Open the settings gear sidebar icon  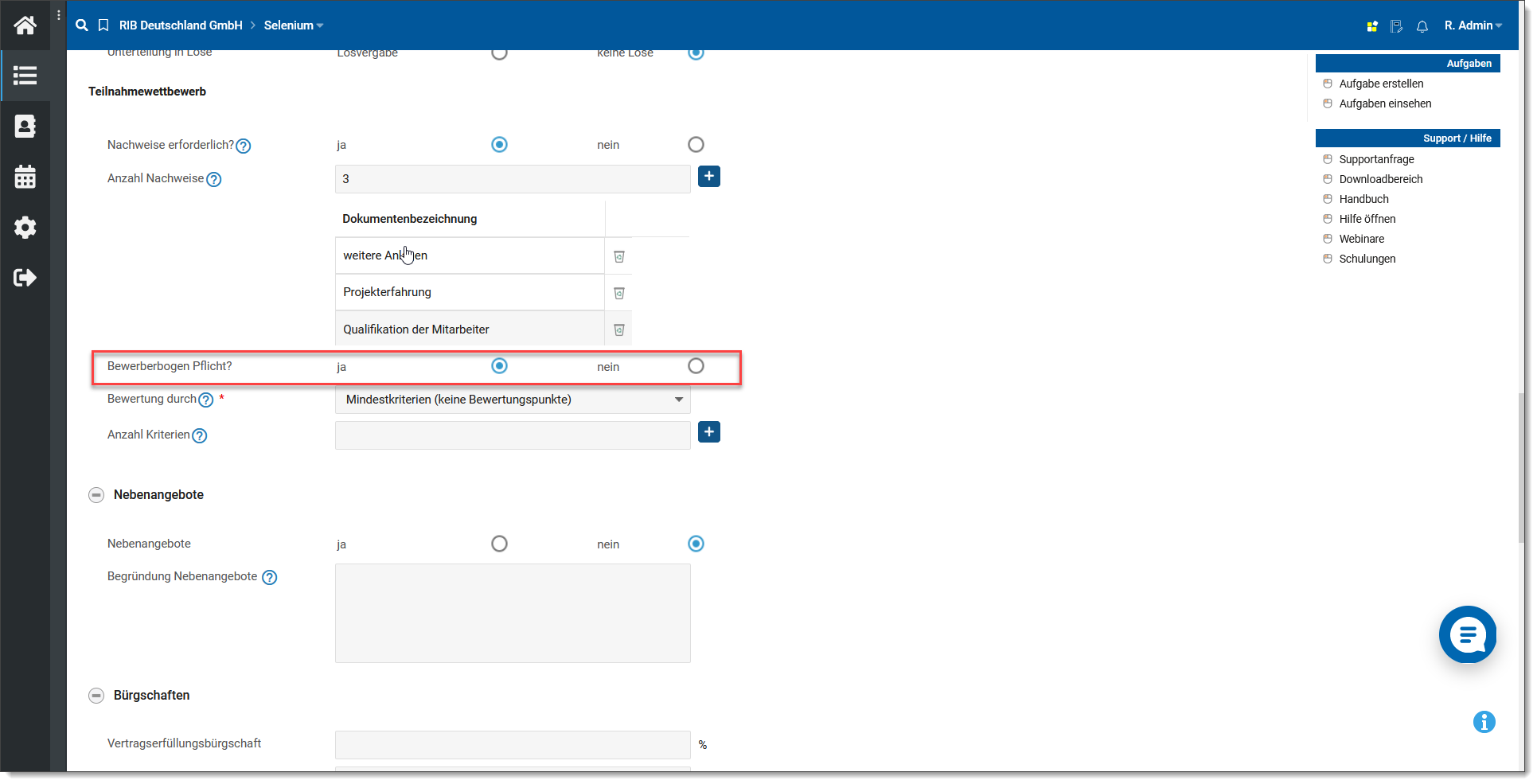click(x=25, y=228)
